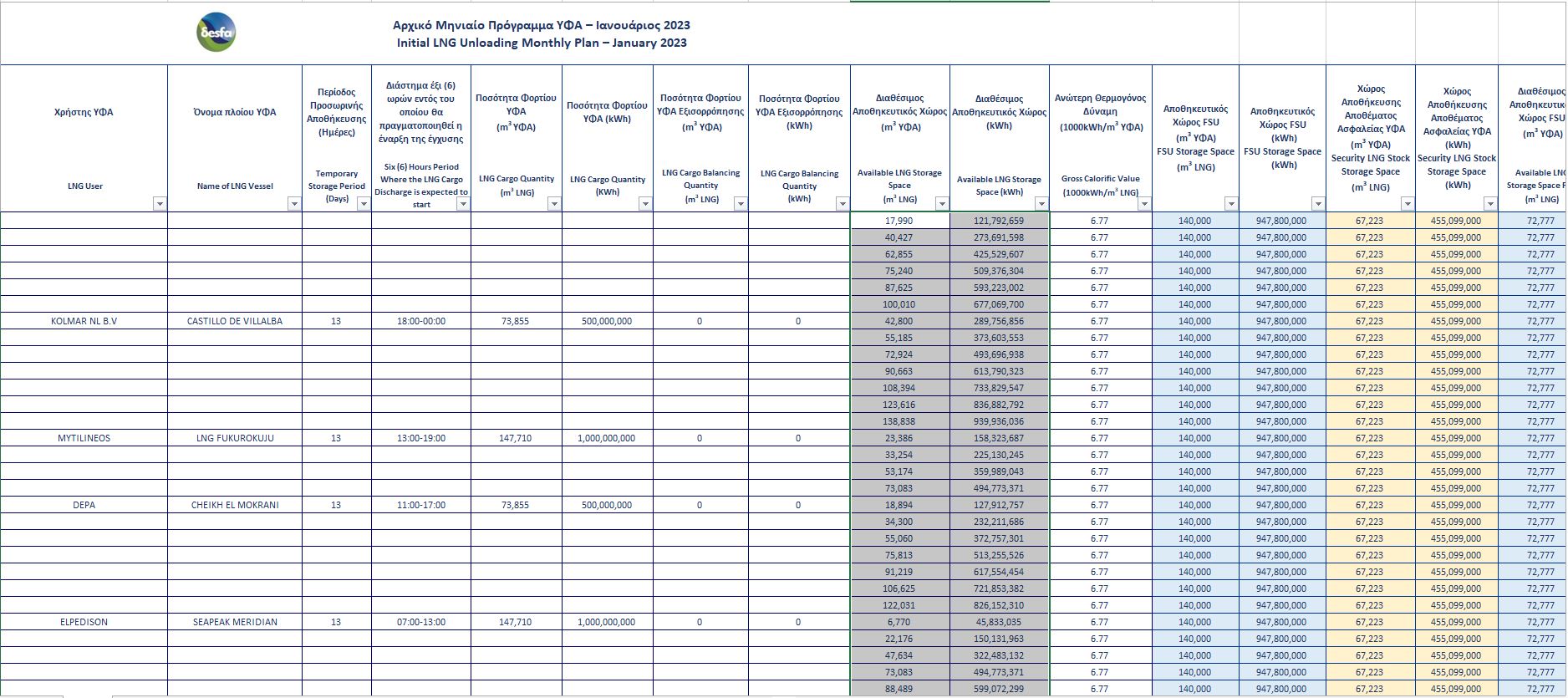Select the CASTILLO DE VILLALBA vessel cell
Image resolution: width=1568 pixels, height=698 pixels.
(235, 321)
